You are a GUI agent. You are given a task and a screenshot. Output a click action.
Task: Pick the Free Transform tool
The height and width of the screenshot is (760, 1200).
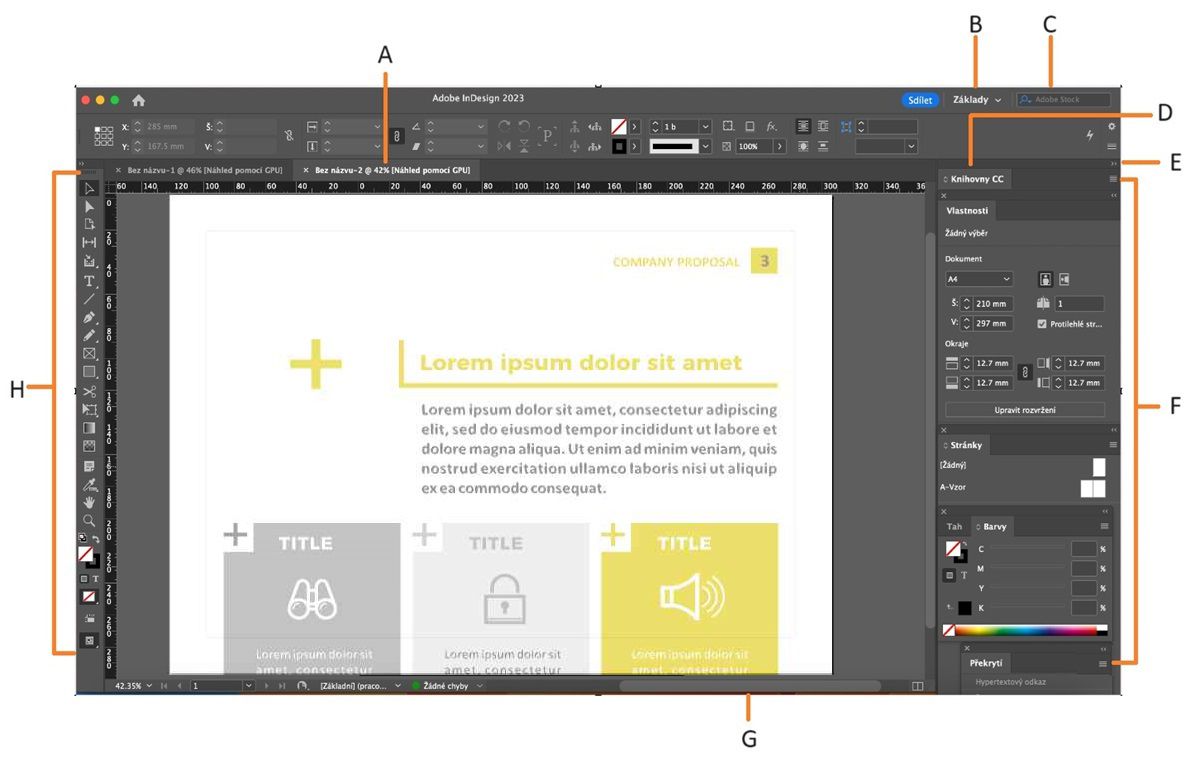pos(89,410)
